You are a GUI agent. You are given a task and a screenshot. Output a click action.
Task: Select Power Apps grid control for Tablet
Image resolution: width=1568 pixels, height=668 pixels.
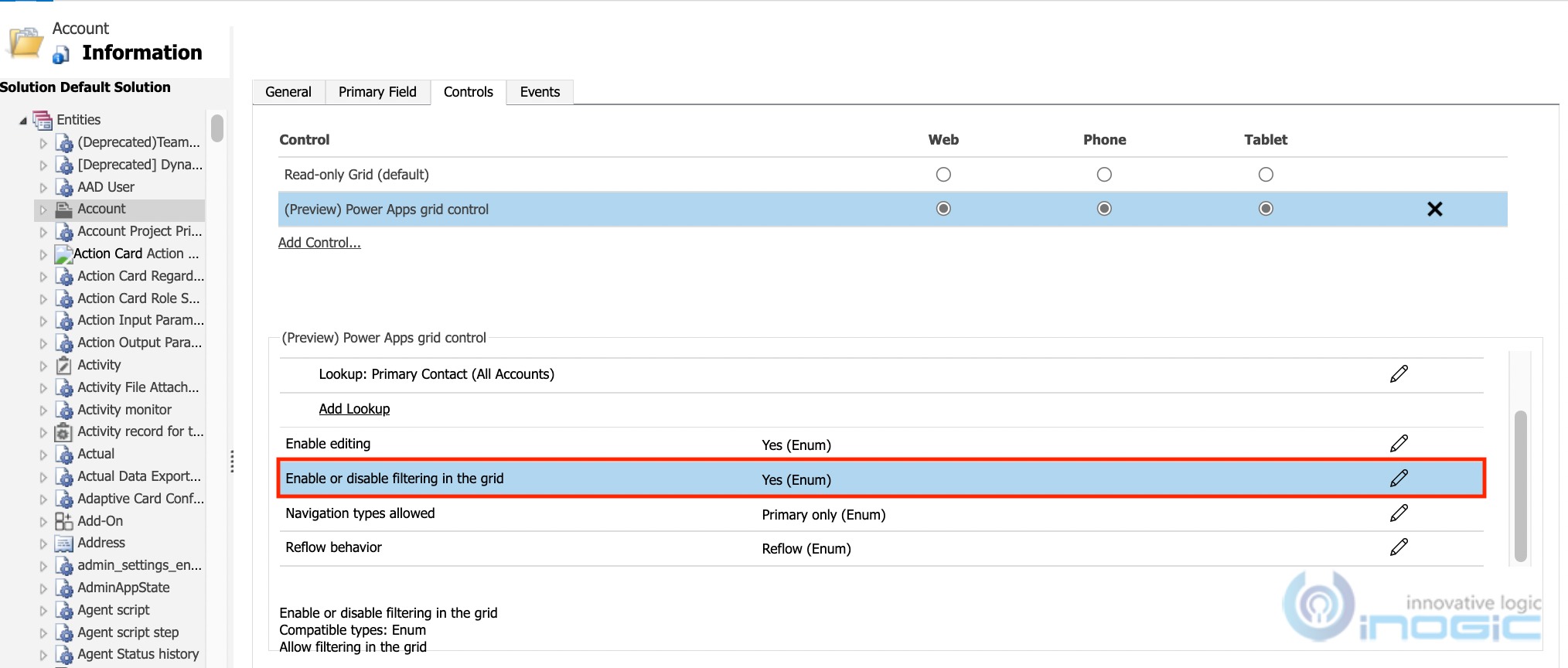1266,209
